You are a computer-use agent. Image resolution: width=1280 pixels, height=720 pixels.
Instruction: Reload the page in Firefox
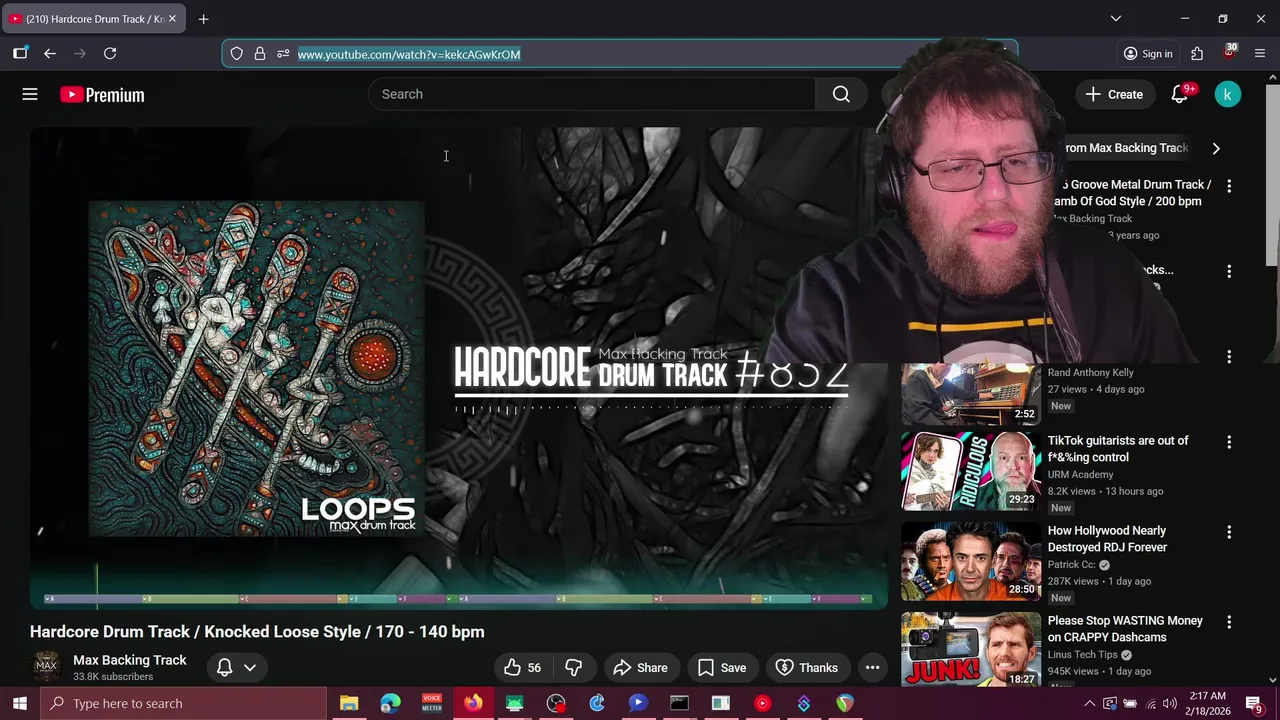(x=110, y=54)
